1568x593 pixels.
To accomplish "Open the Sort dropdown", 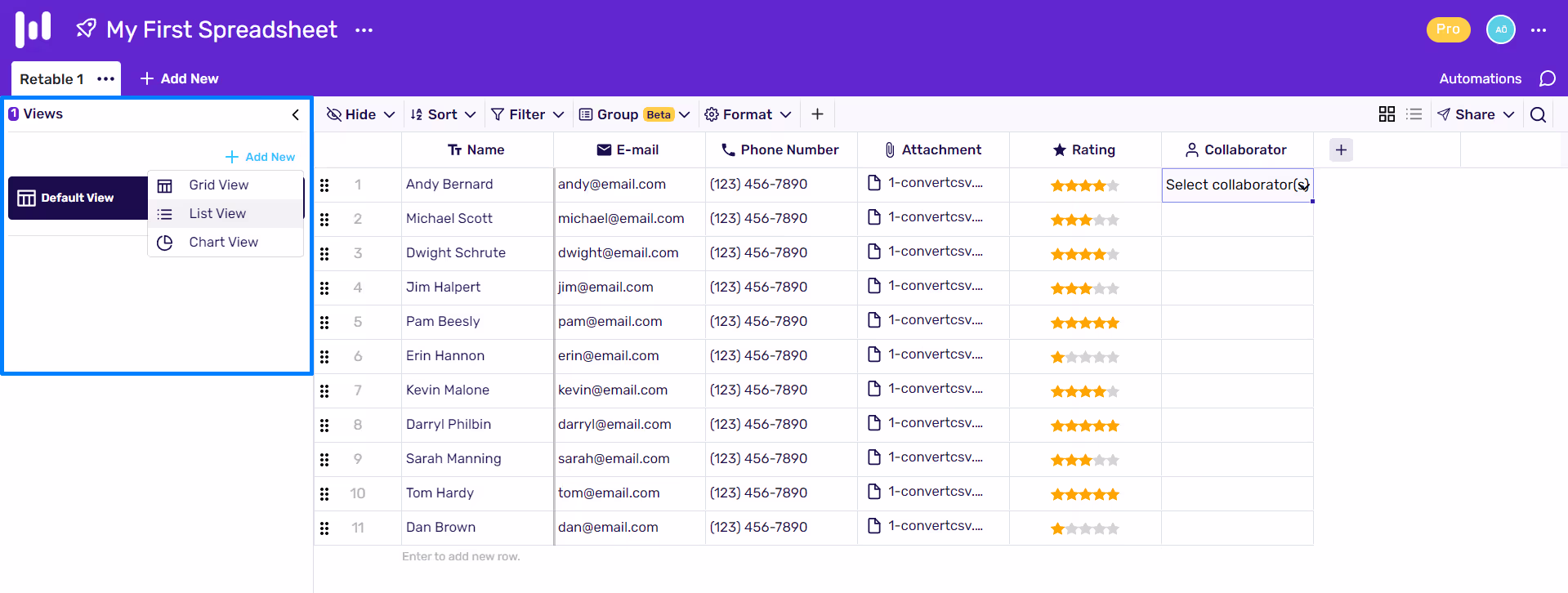I will pyautogui.click(x=443, y=114).
